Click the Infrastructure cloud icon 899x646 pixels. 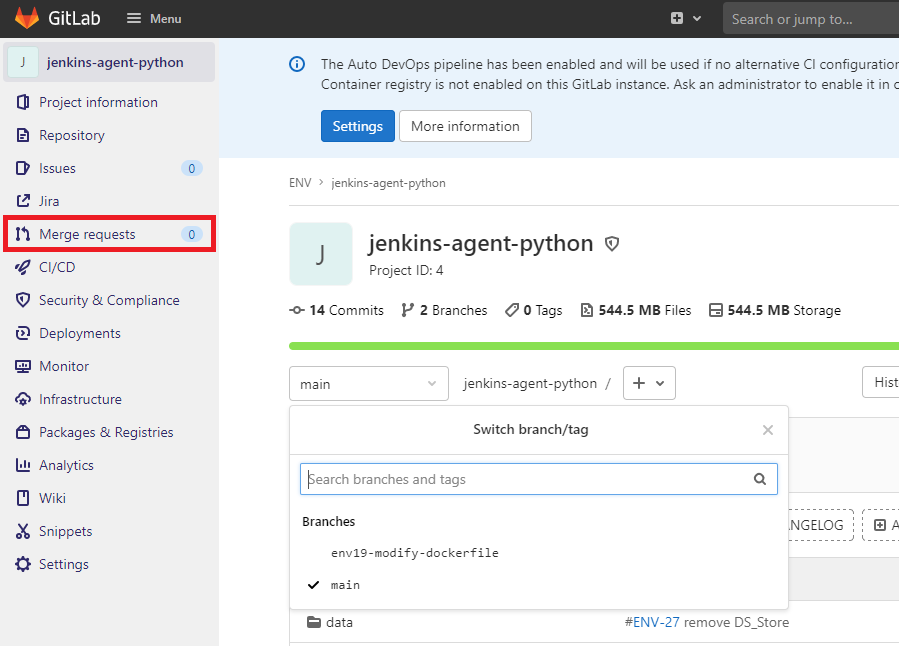coord(23,399)
